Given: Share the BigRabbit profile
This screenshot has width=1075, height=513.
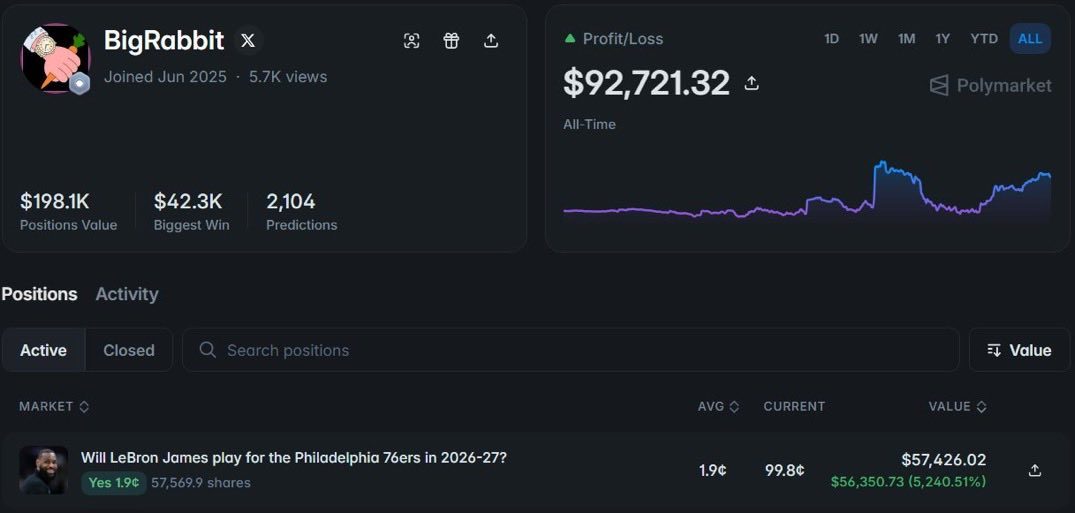Looking at the screenshot, I should (491, 41).
